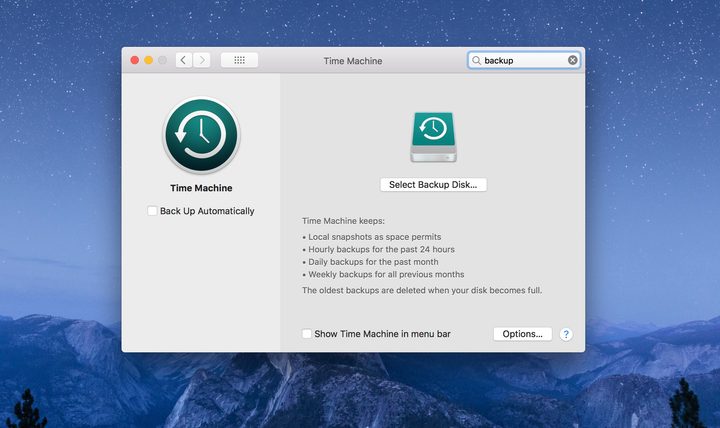Image resolution: width=720 pixels, height=428 pixels.
Task: Click 'The oldest backups are deleted' sentence
Action: point(422,290)
